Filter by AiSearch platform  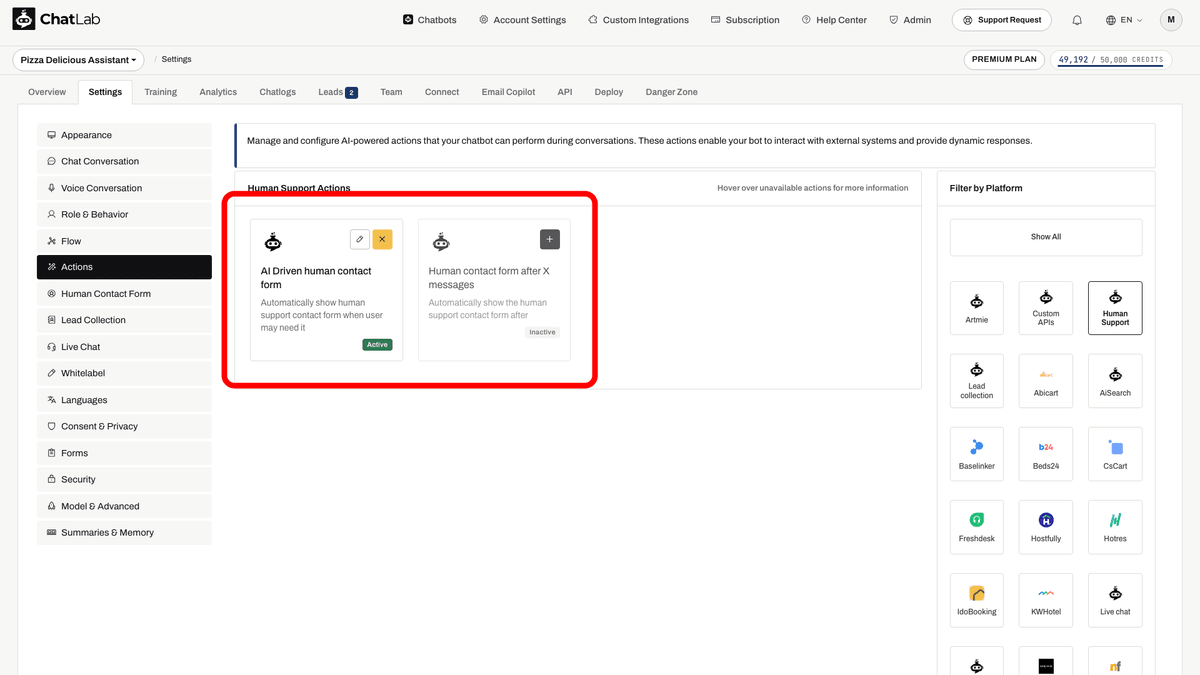1115,381
